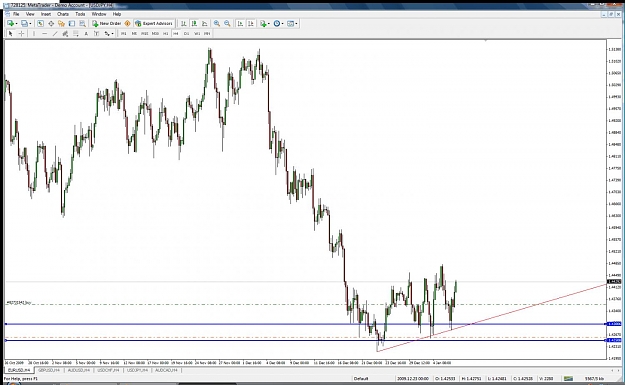Click the orange diamond icon beside New Order
The width and height of the screenshot is (625, 385).
point(128,24)
